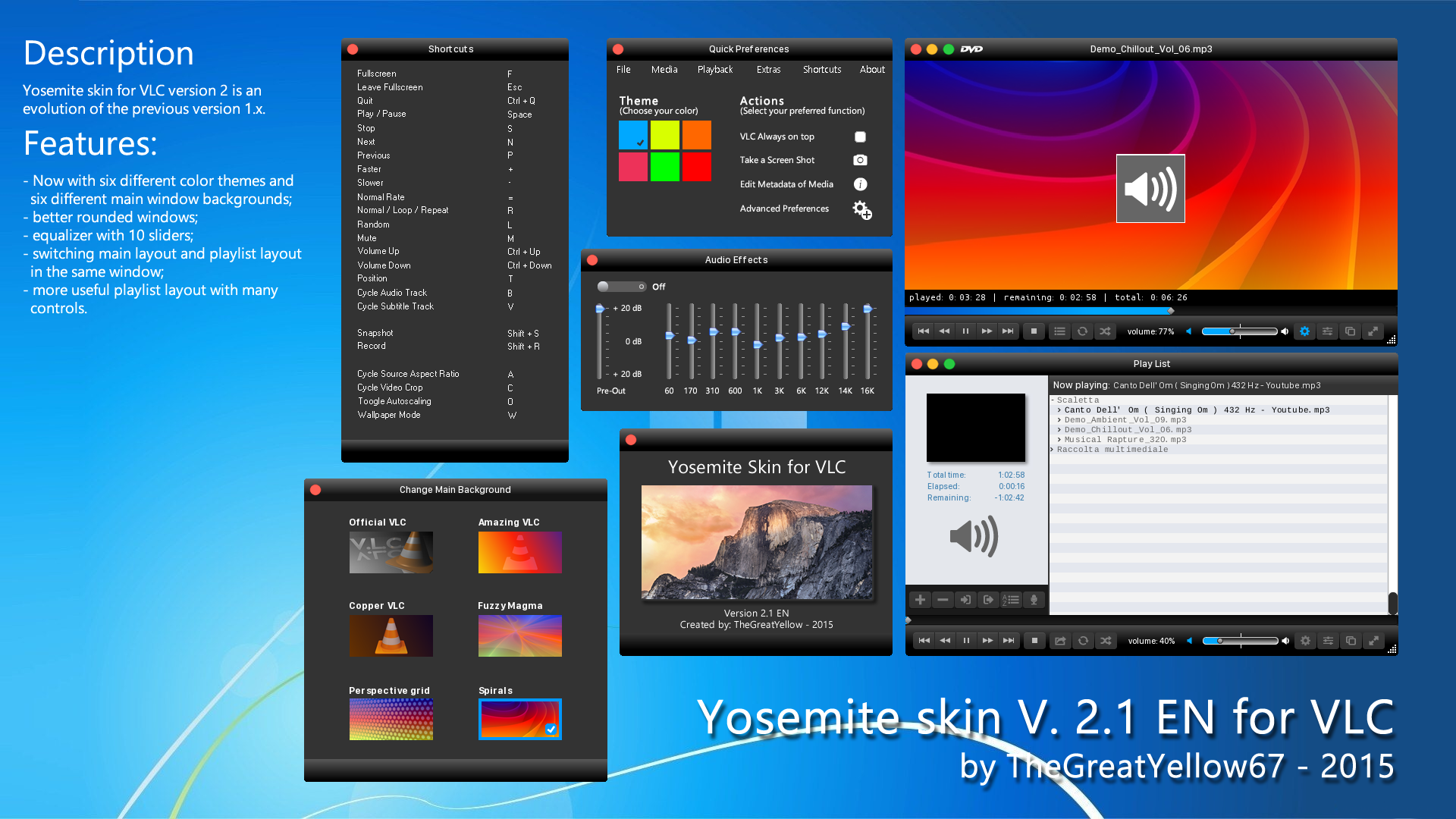
Task: Skip to next track in Demo_Chillout player
Action: [x=1008, y=331]
